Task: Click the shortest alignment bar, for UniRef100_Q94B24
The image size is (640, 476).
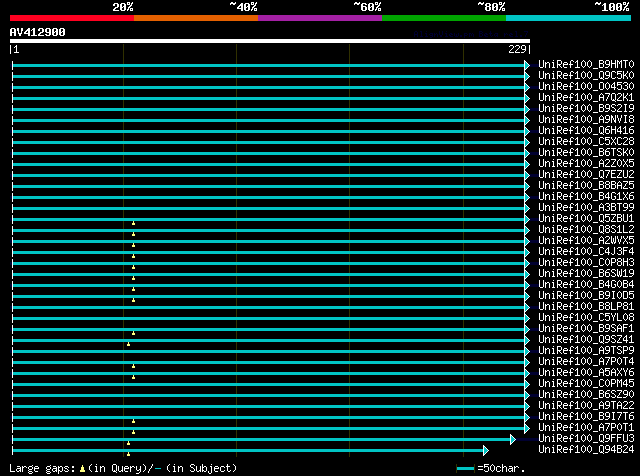Action: (250, 450)
